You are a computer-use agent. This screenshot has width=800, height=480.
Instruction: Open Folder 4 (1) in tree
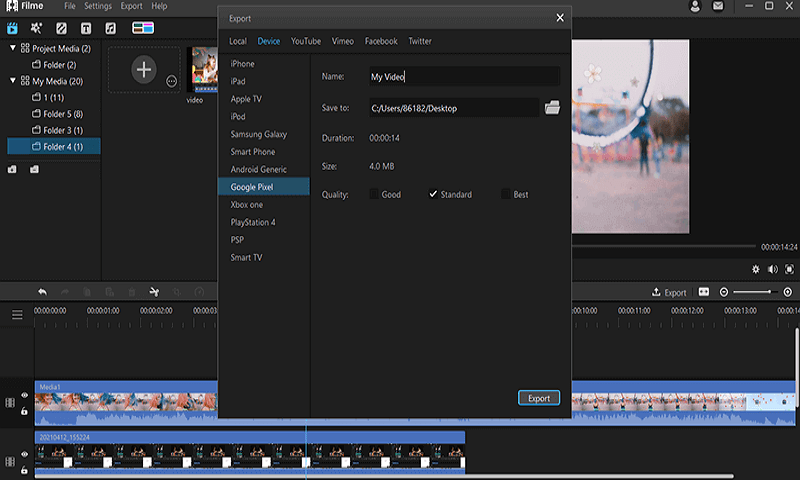point(54,146)
